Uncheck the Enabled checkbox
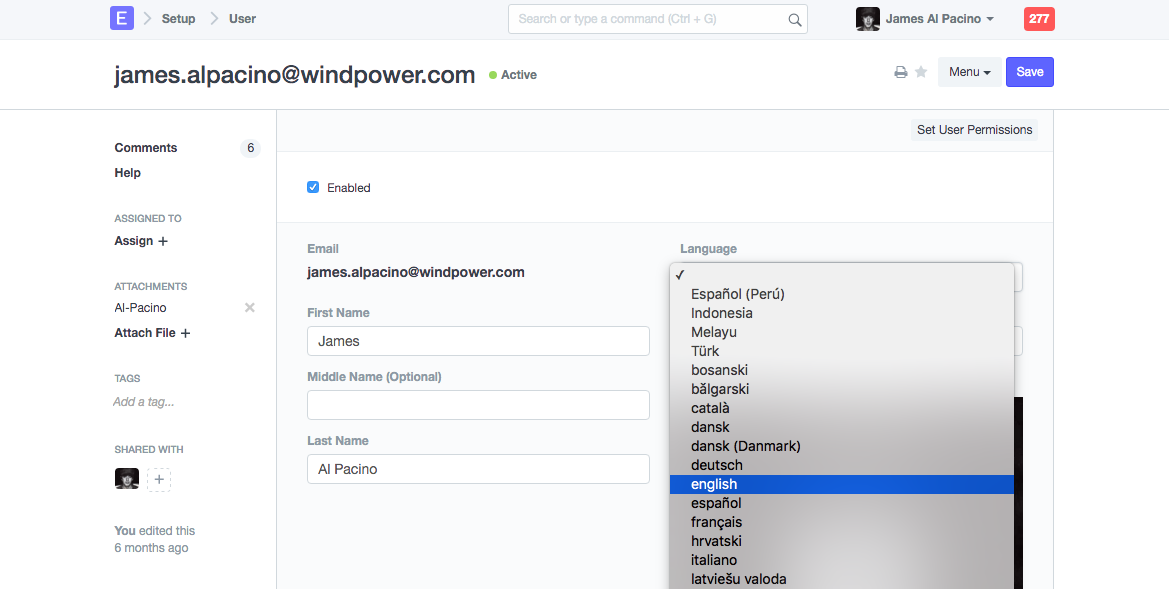The height and width of the screenshot is (589, 1169). pyautogui.click(x=313, y=187)
